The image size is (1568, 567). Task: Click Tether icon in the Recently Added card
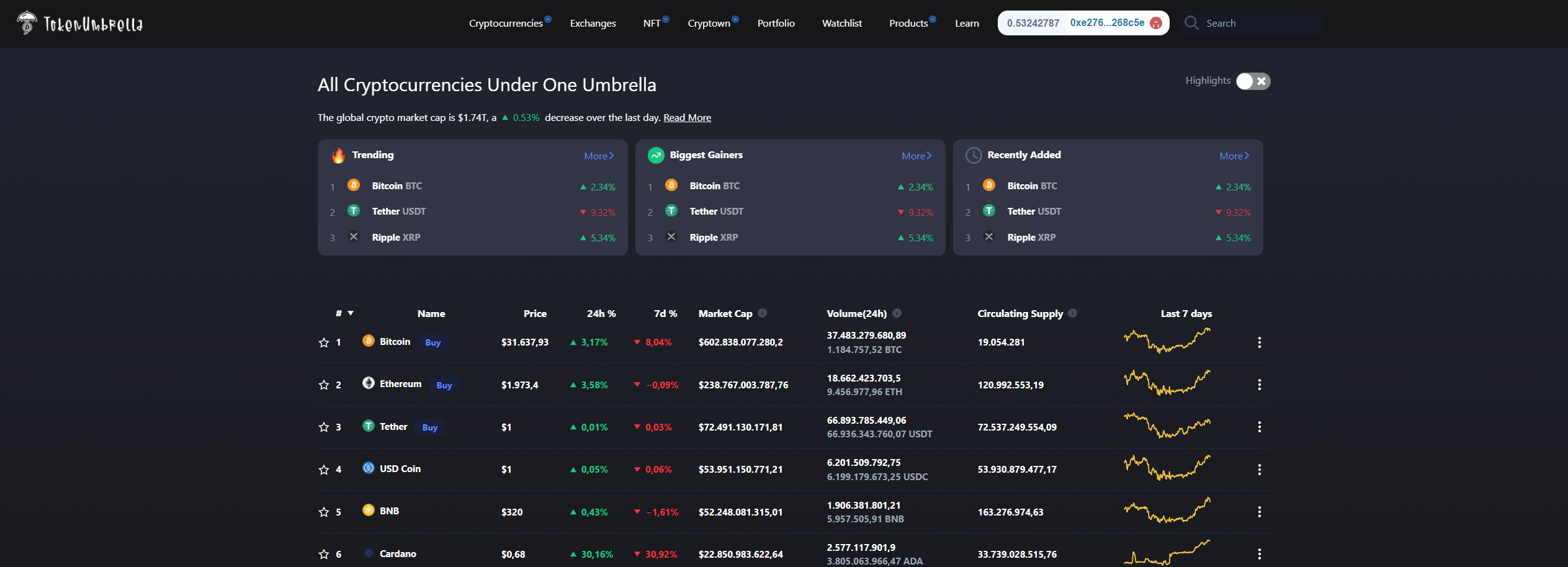point(989,210)
